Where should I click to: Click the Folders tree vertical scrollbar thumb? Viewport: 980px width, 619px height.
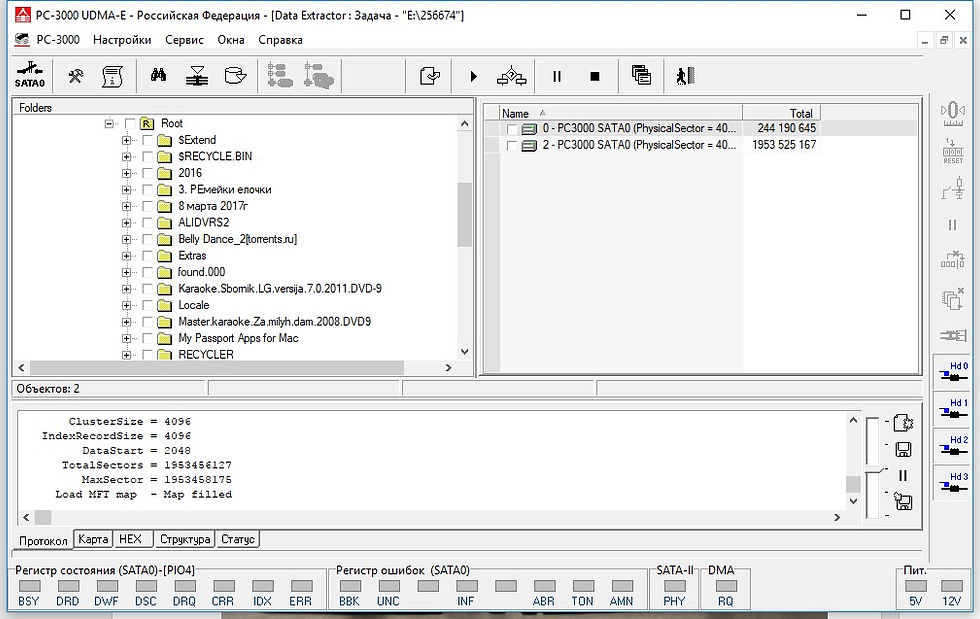[464, 214]
